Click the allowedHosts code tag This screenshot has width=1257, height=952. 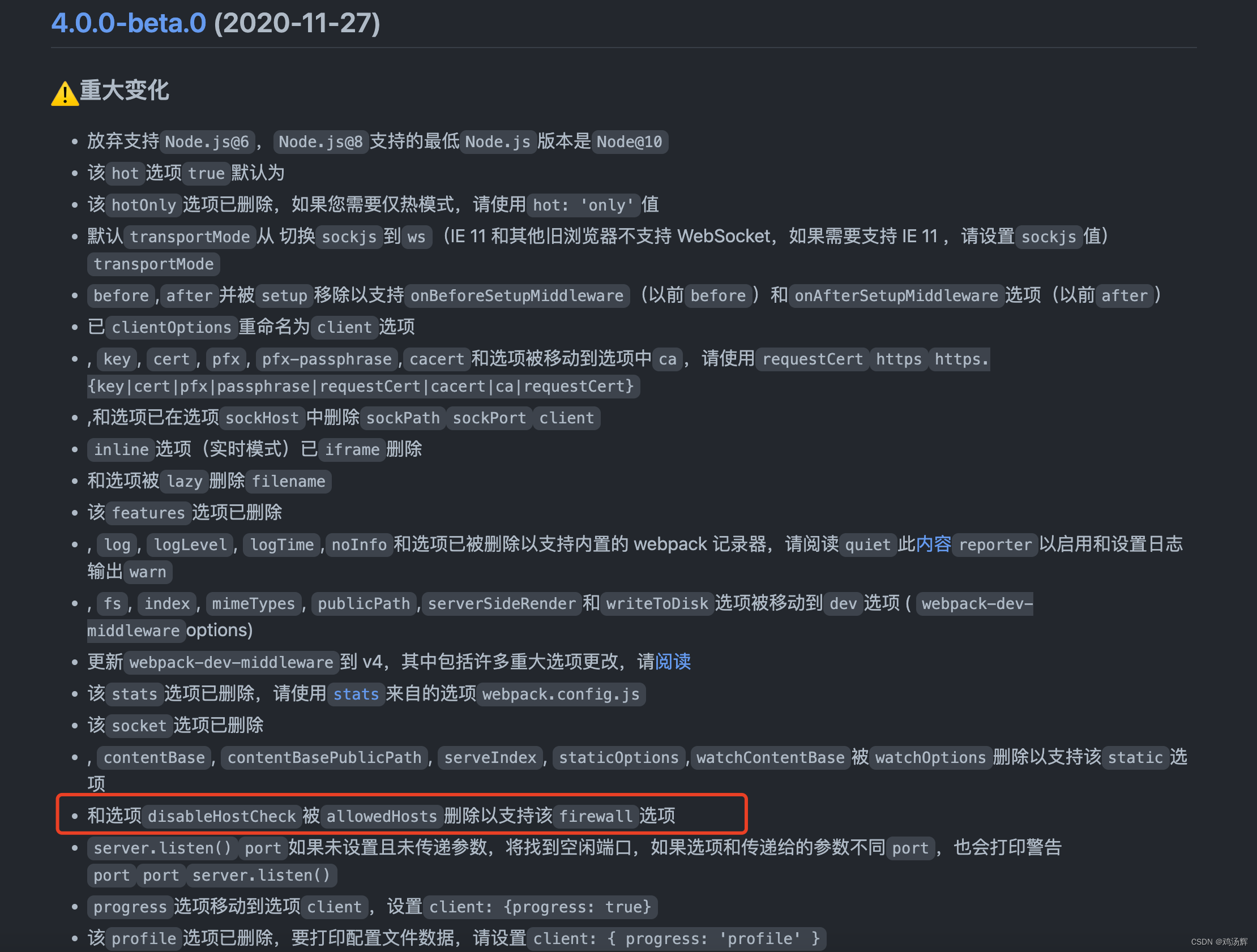[x=381, y=816]
